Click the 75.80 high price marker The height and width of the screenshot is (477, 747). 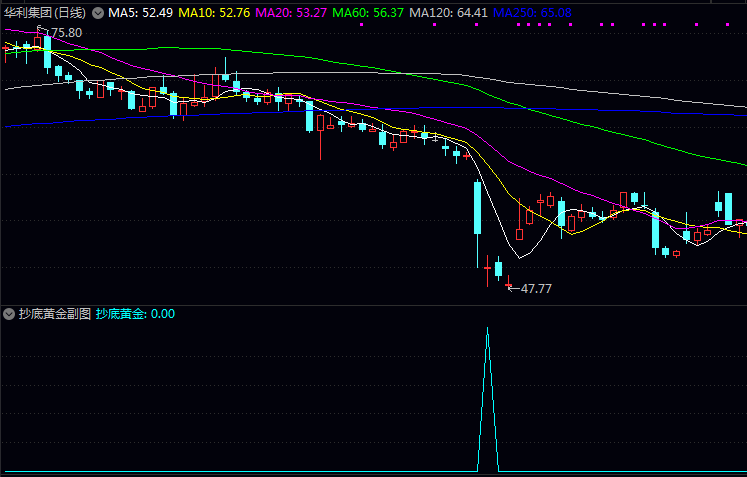point(64,33)
